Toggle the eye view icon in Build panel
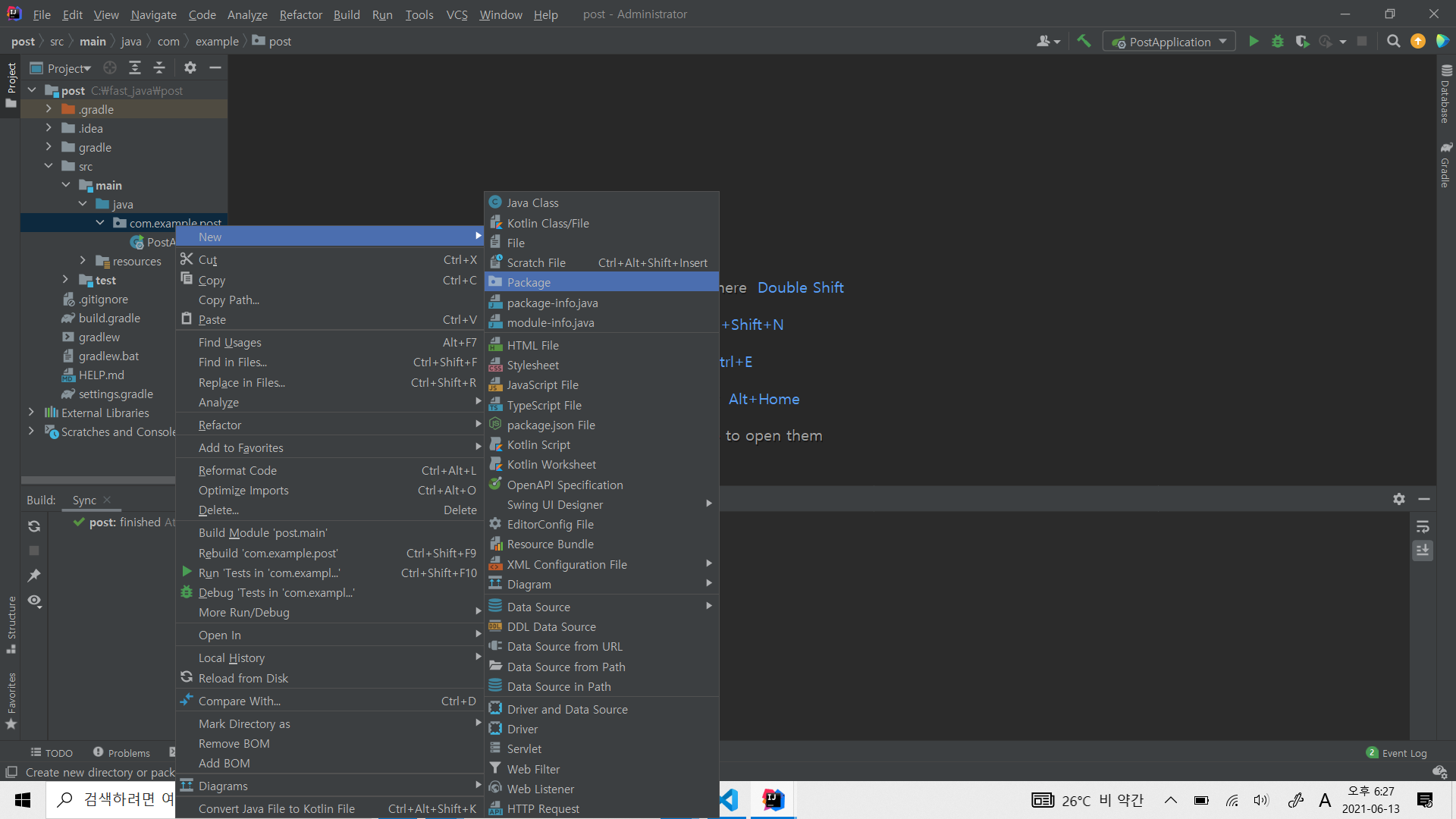Image resolution: width=1456 pixels, height=819 pixels. click(x=34, y=601)
